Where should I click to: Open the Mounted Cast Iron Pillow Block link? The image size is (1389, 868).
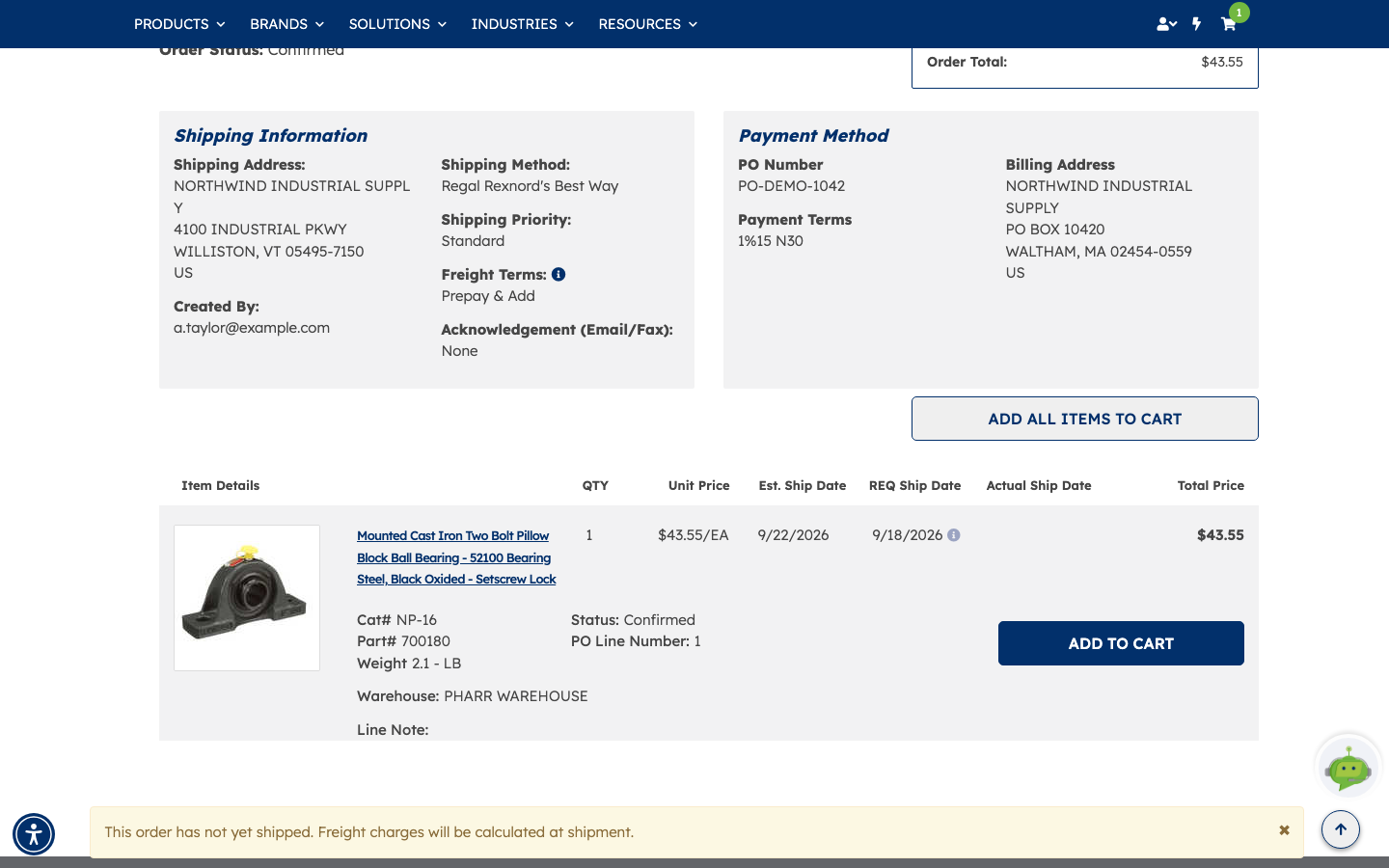click(x=456, y=557)
